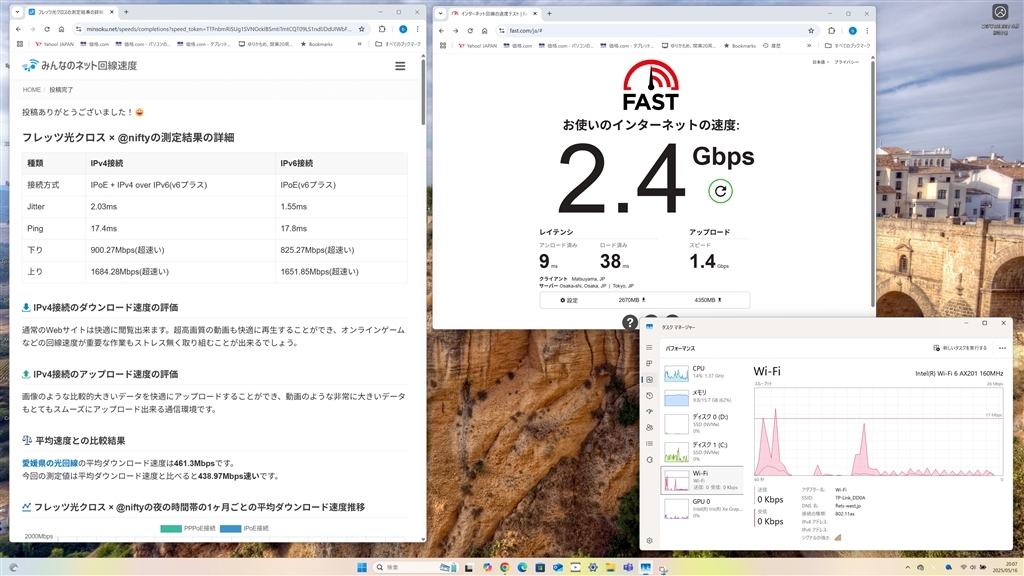Viewport: 1024px width, 576px height.
Task: Click the FAST speed test reload button
Action: (720, 191)
